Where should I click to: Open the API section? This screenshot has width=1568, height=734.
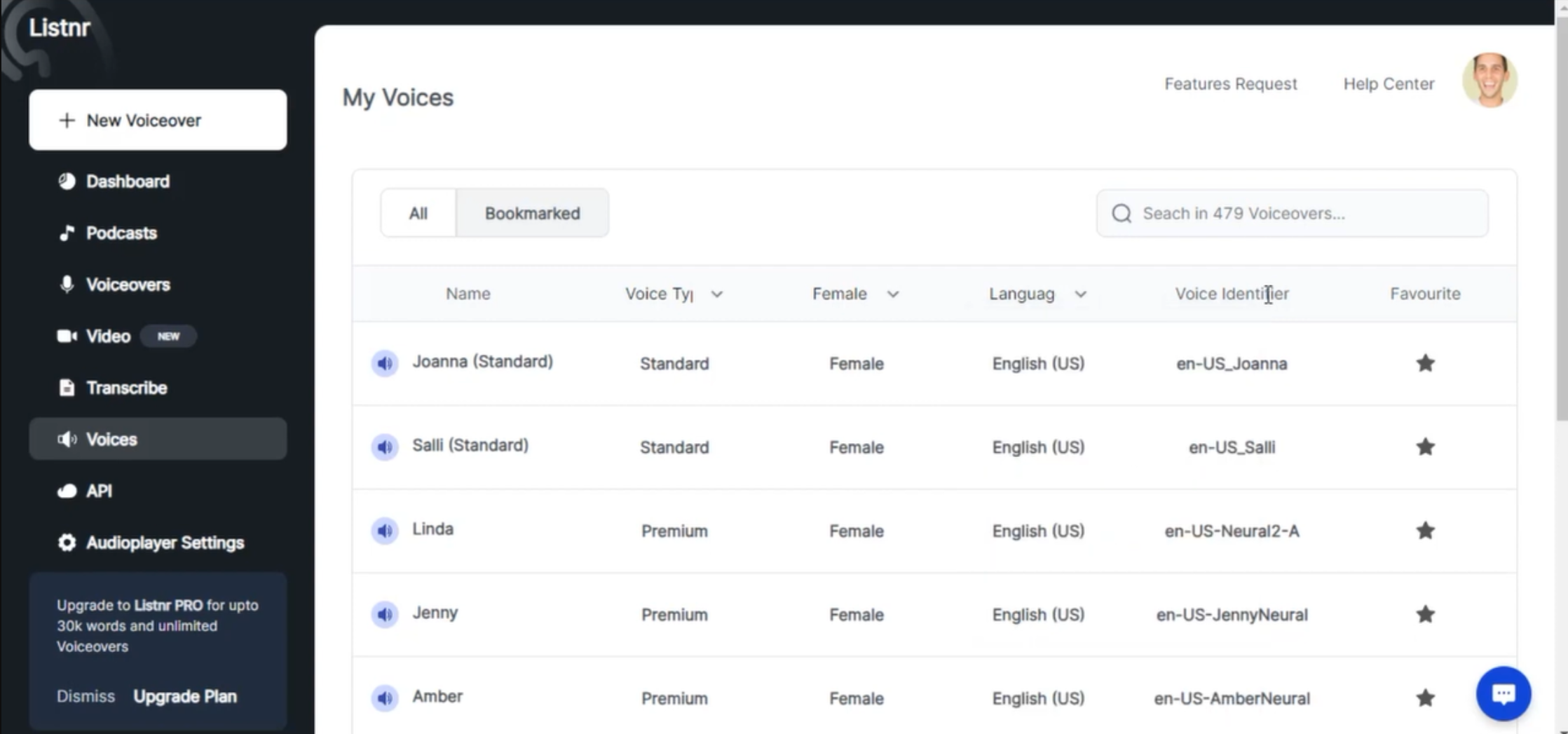click(98, 491)
